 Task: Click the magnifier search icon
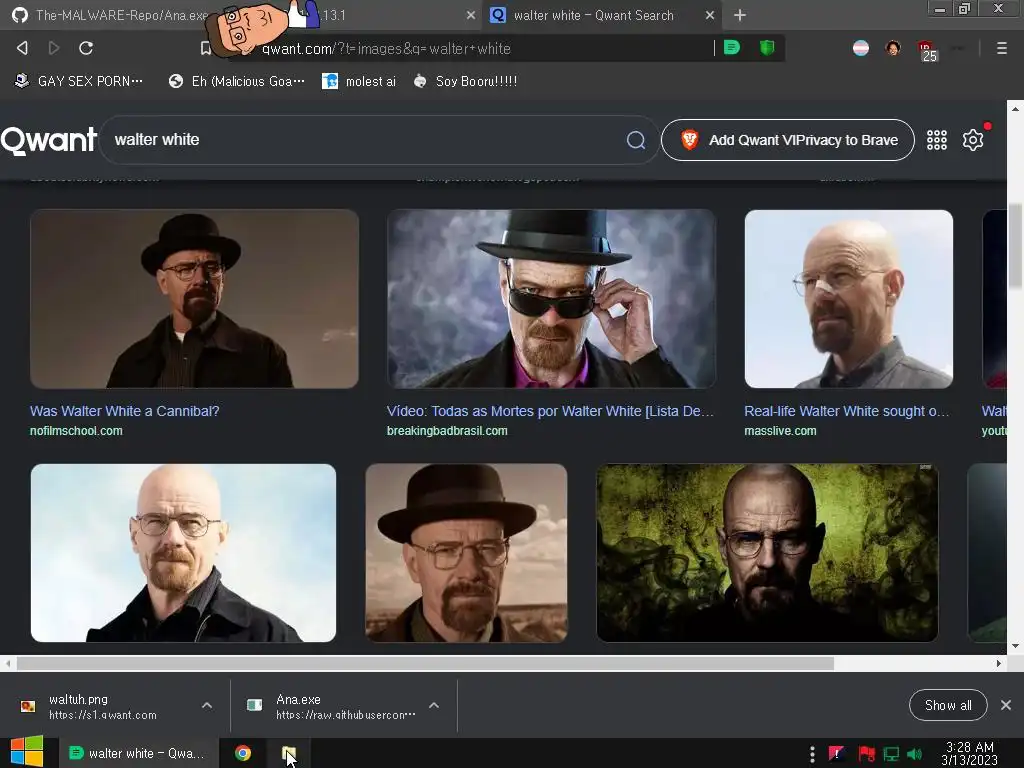pos(636,140)
